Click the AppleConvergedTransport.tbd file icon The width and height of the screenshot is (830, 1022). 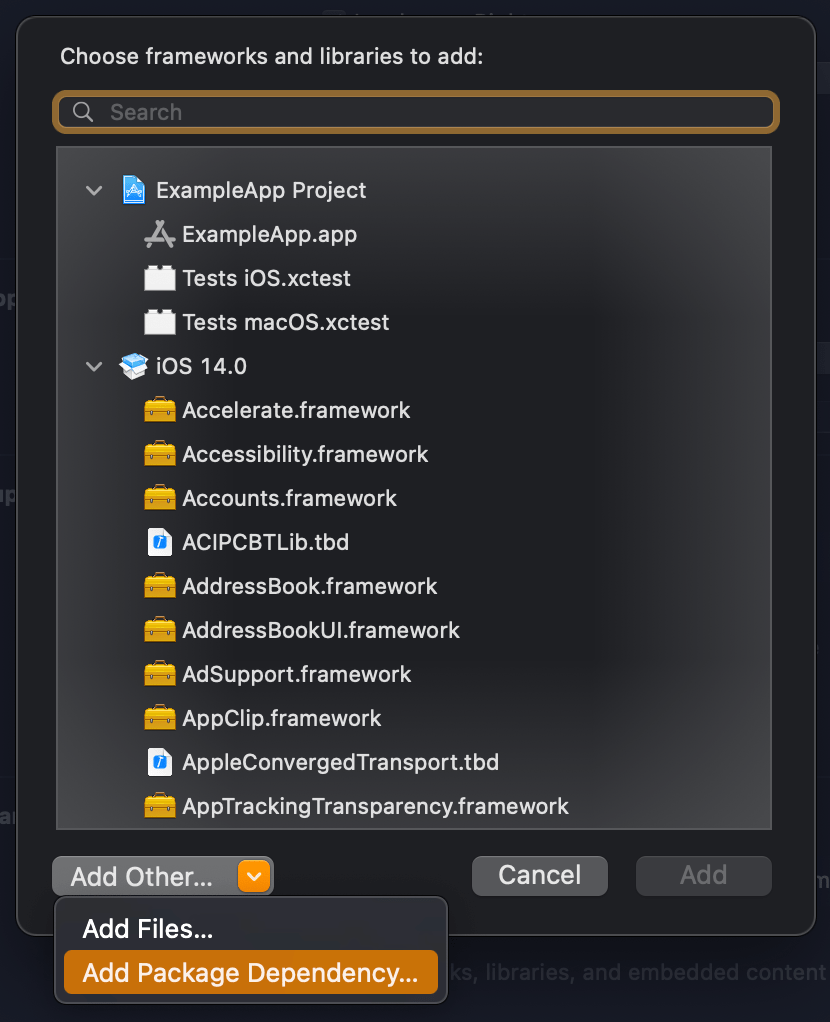coord(160,763)
